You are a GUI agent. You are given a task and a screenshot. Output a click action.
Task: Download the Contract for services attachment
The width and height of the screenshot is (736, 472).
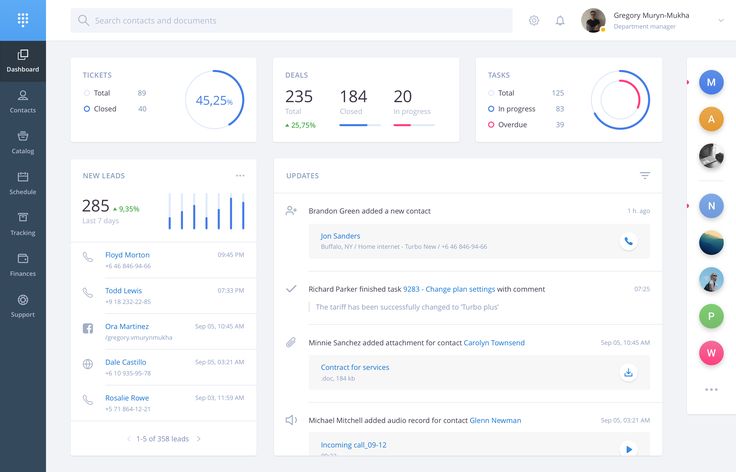(628, 373)
